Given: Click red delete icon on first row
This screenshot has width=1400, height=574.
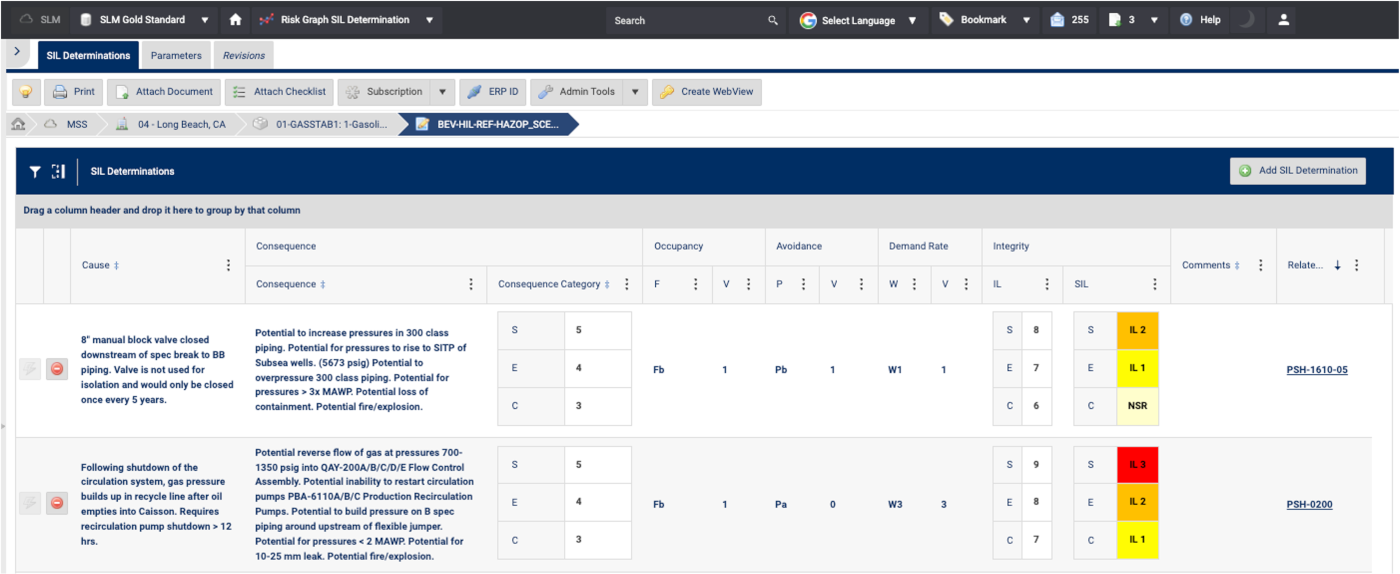Looking at the screenshot, I should pos(57,369).
